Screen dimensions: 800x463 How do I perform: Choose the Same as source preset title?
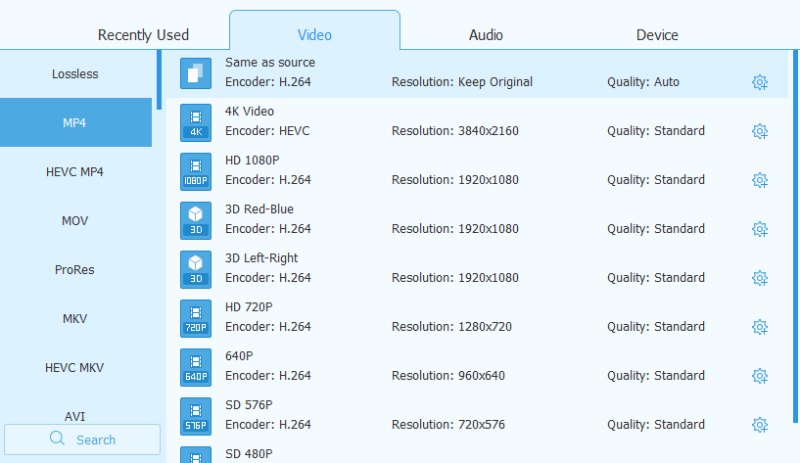coord(270,63)
